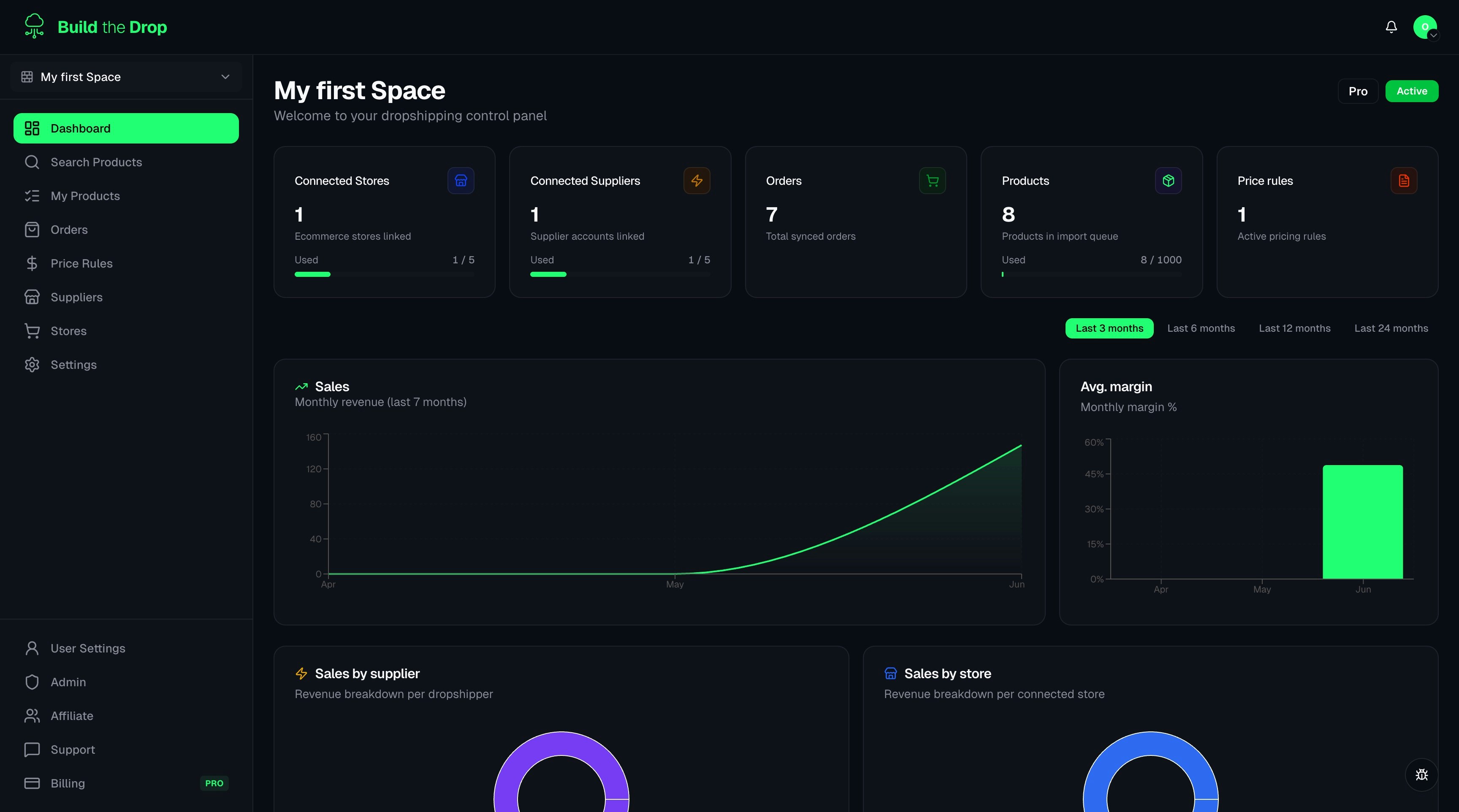Open Price Rules in the sidebar
This screenshot has width=1459, height=812.
126,263
